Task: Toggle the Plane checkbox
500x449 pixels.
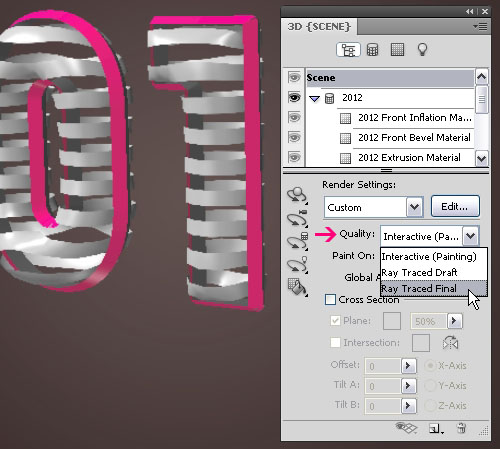Action: [x=335, y=321]
